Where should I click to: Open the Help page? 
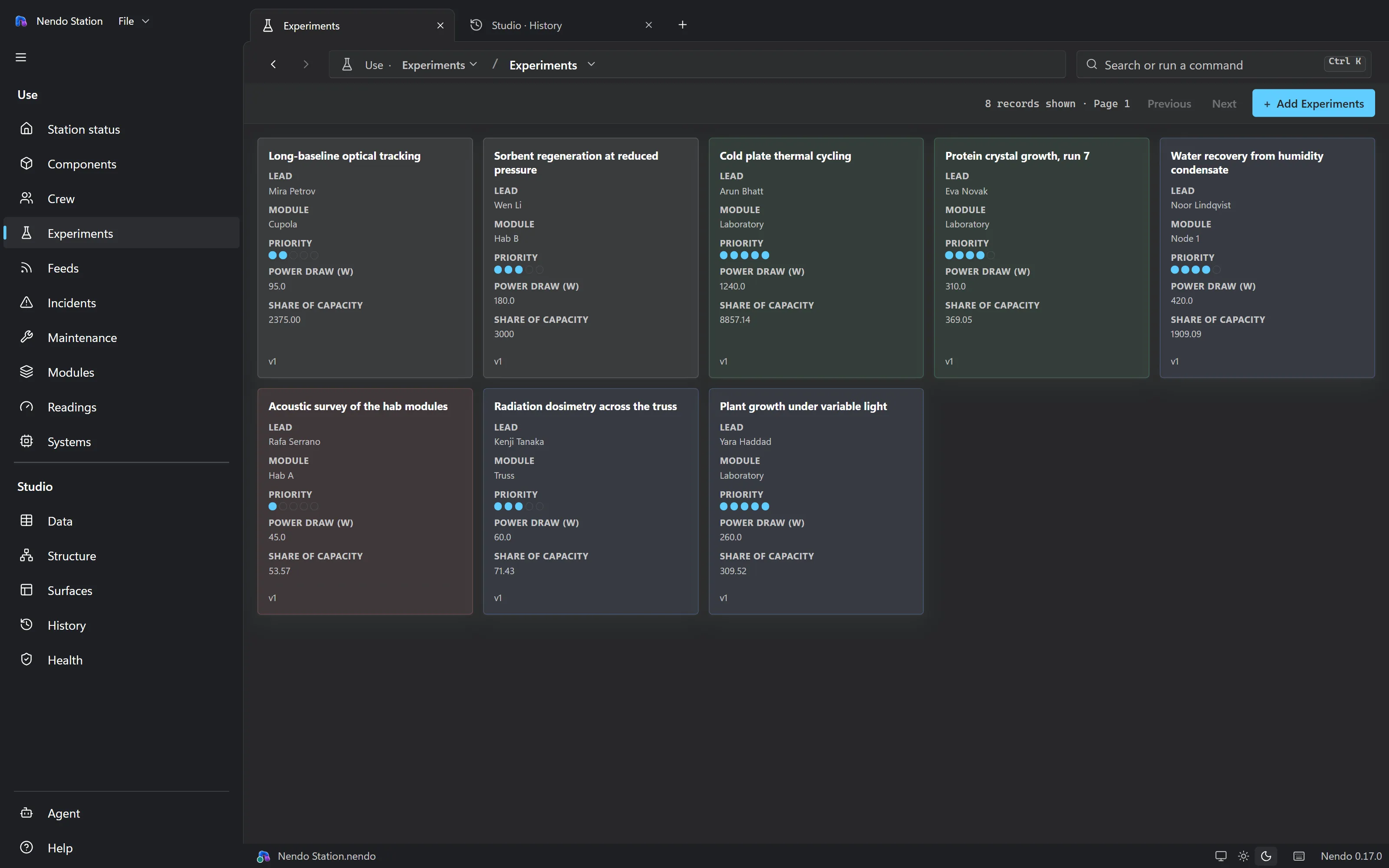(121, 848)
